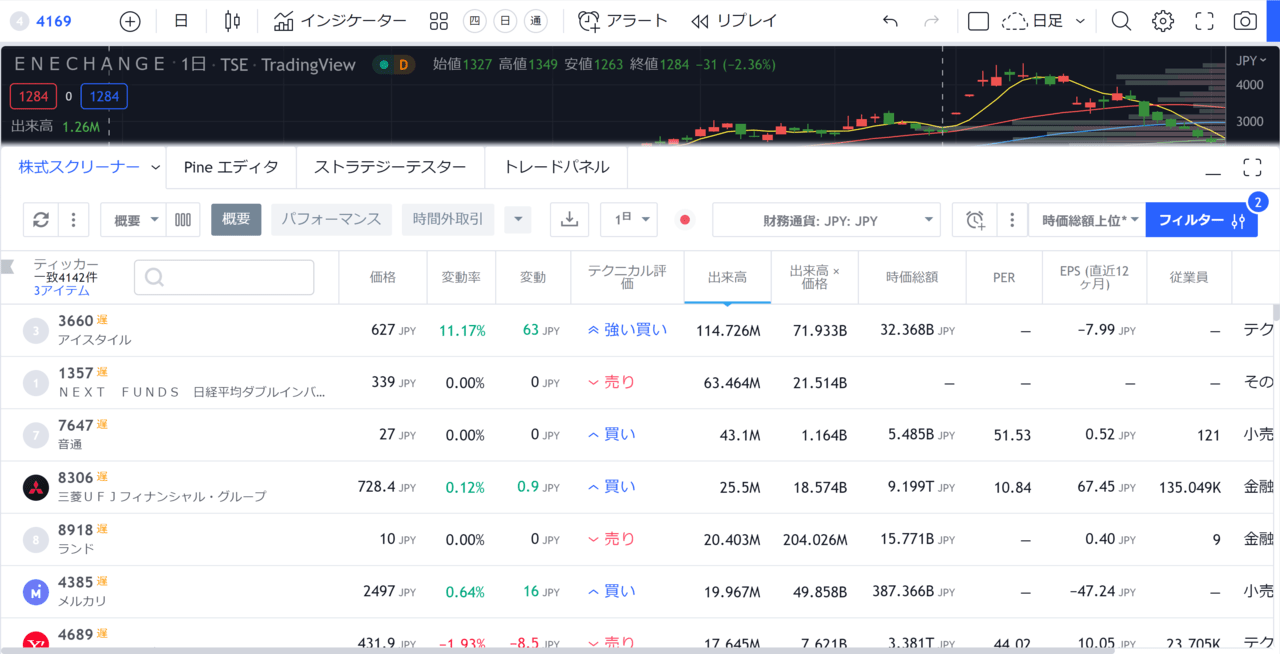Open the 1日 interval dropdown

(629, 220)
